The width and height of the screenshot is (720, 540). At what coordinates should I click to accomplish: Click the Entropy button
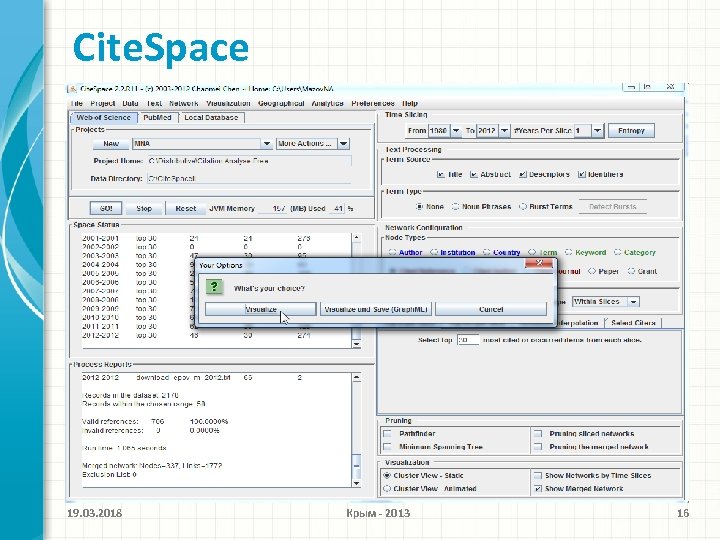tap(631, 131)
